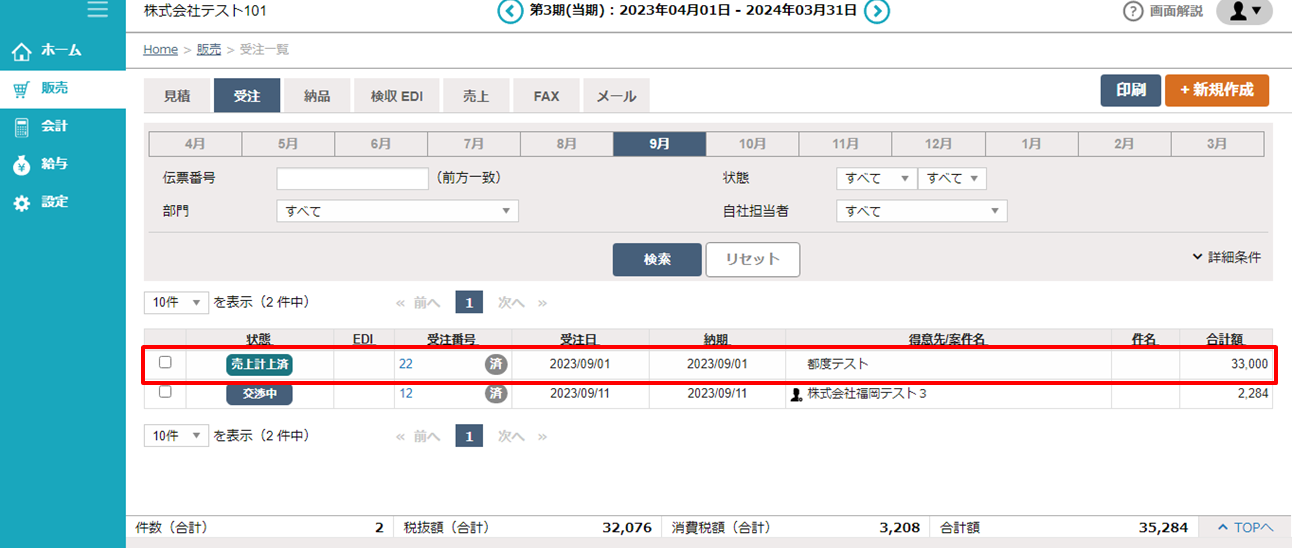Switch to the 見積 tab

(x=177, y=96)
